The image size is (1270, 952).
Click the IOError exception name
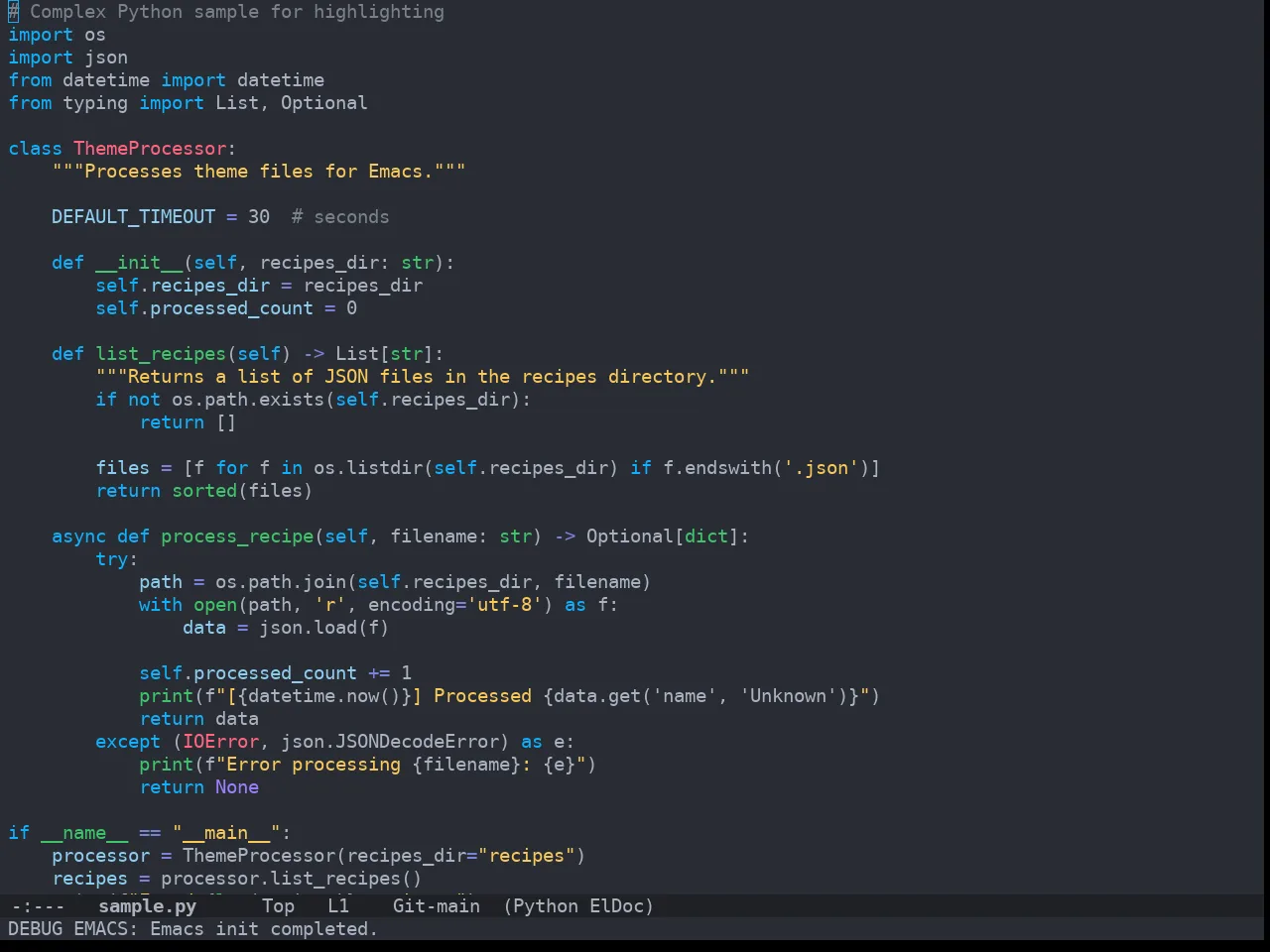pos(220,742)
